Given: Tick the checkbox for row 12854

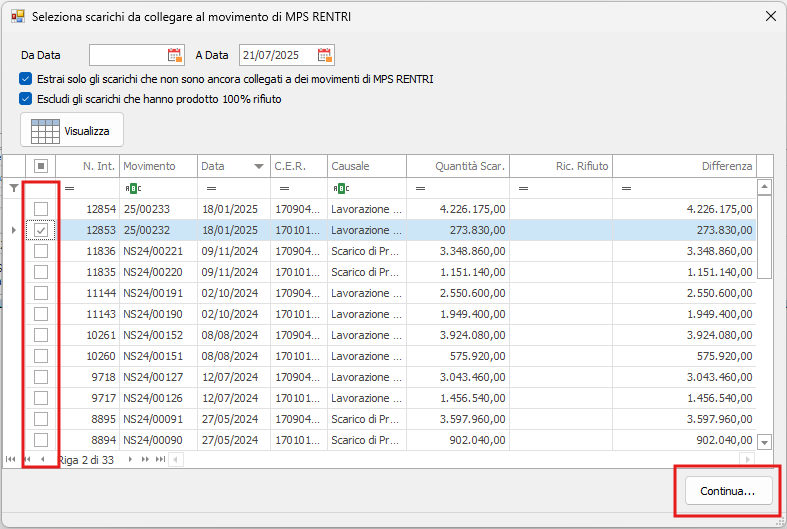Looking at the screenshot, I should point(41,209).
